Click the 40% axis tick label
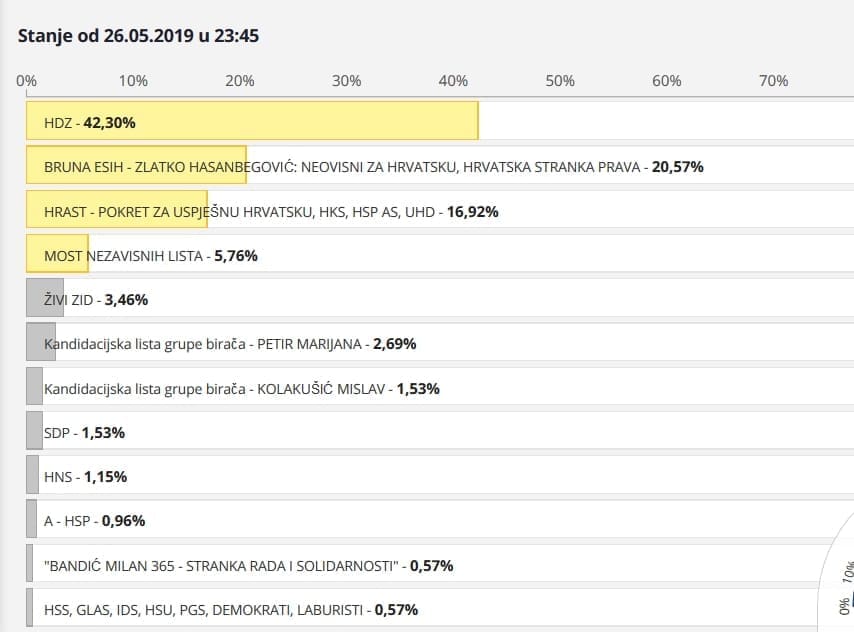The image size is (854, 632). click(453, 81)
